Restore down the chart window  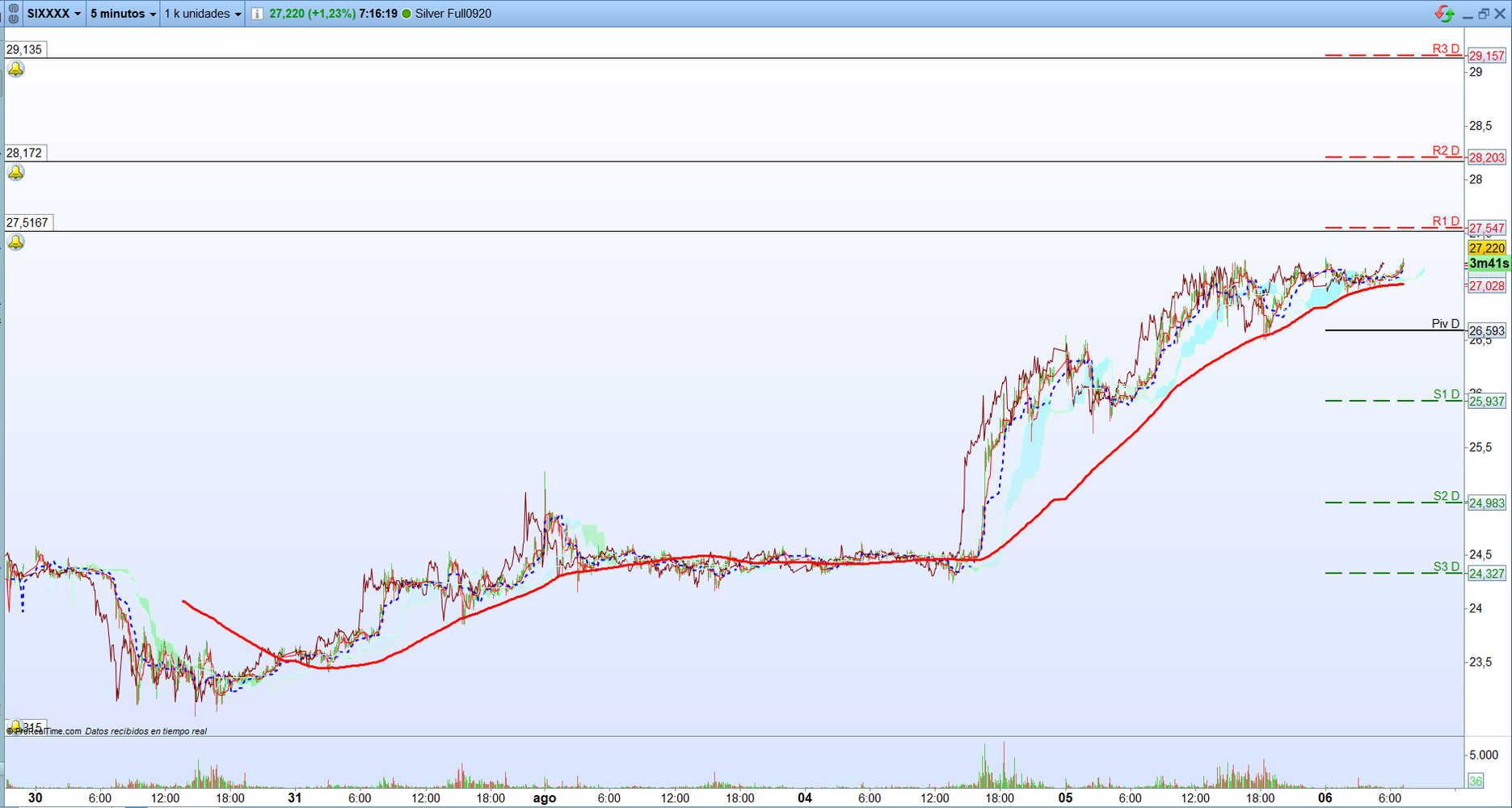click(1484, 14)
